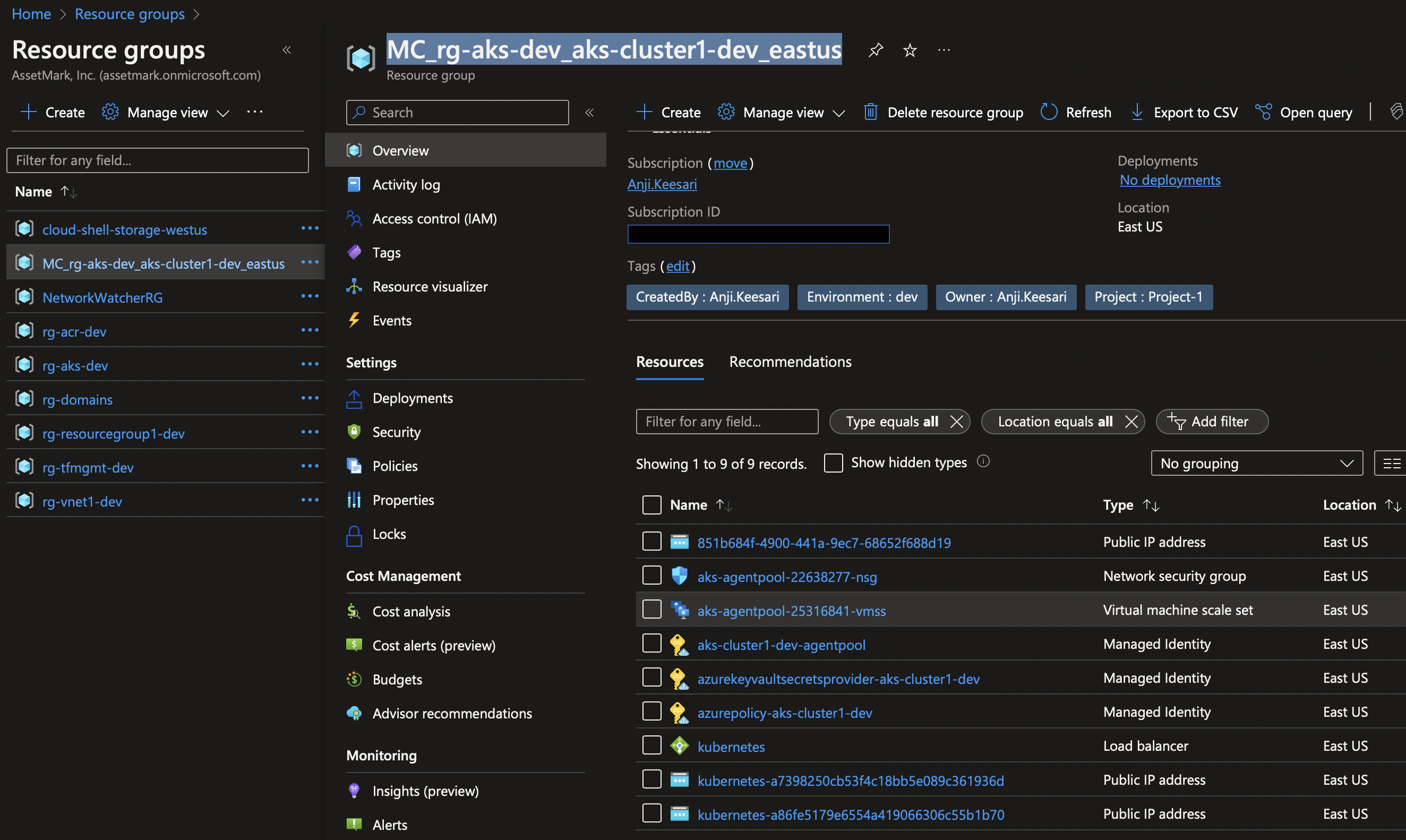Sort the resources table by Location
Viewport: 1406px width, 840px height.
coord(1393,505)
